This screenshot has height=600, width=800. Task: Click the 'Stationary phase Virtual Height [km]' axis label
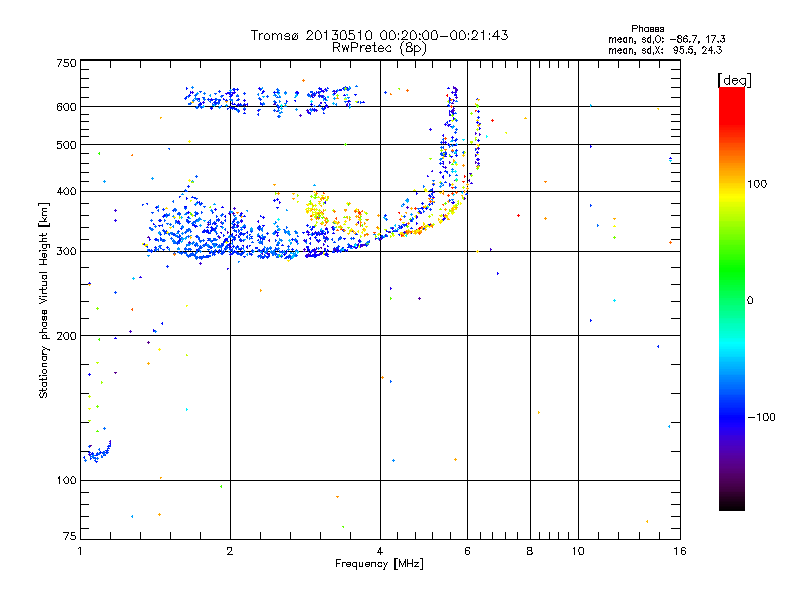point(44,300)
